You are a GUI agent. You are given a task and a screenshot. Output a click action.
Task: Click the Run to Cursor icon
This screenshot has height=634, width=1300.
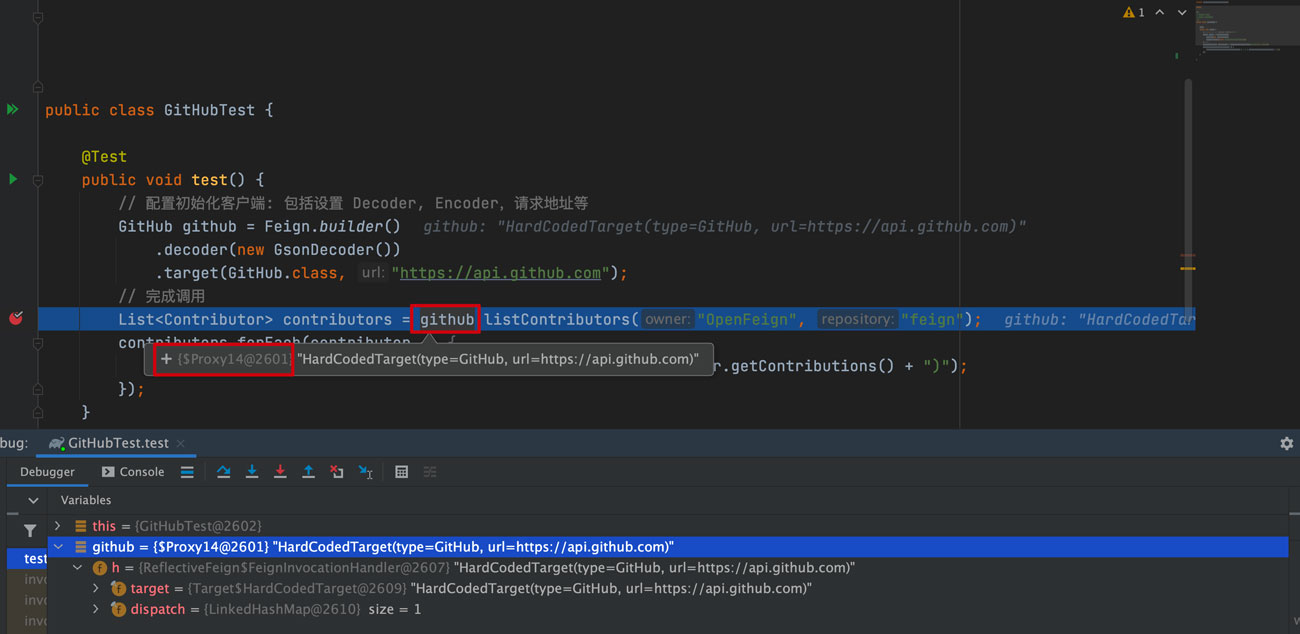(x=366, y=472)
